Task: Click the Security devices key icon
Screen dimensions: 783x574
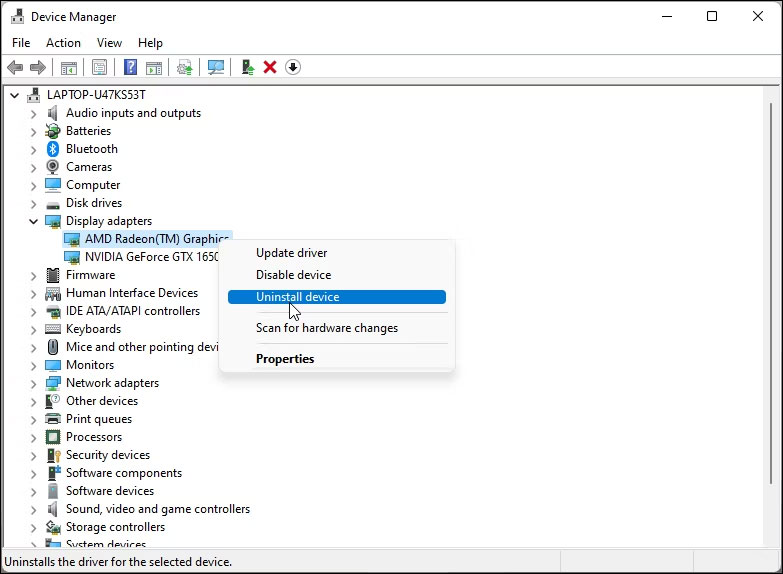Action: (53, 455)
